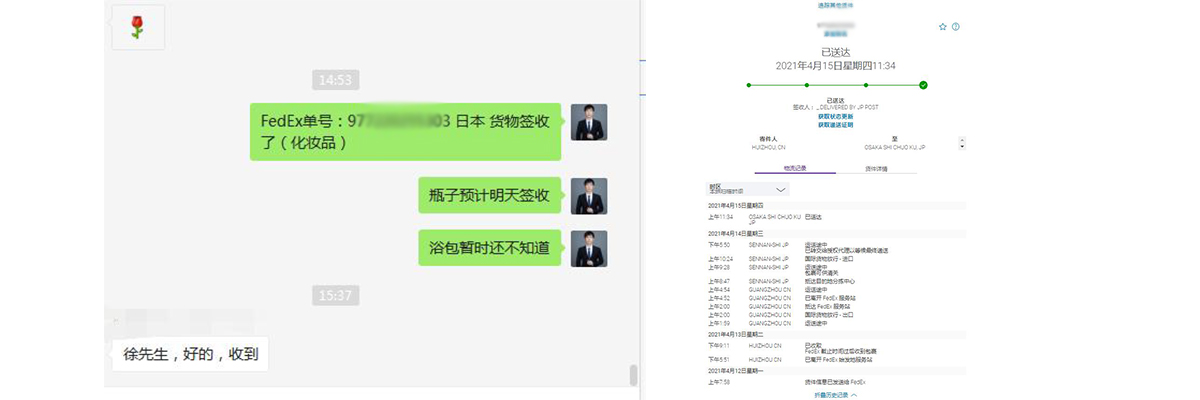Click the chat message 徐先生，好的，收到
The image size is (1200, 400).
[x=189, y=353]
